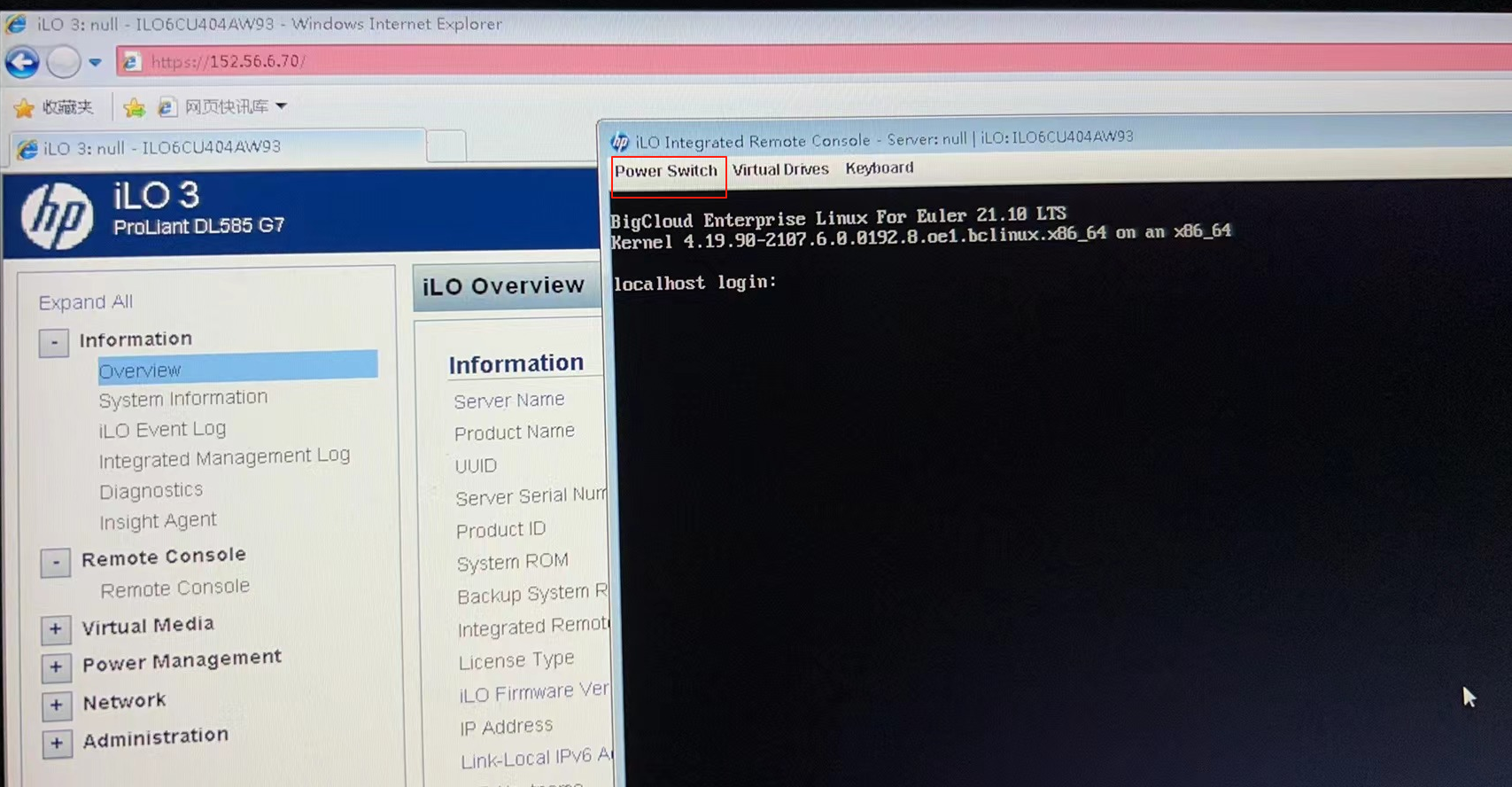The image size is (1512, 787).
Task: Open the Power Switch menu
Action: (666, 171)
